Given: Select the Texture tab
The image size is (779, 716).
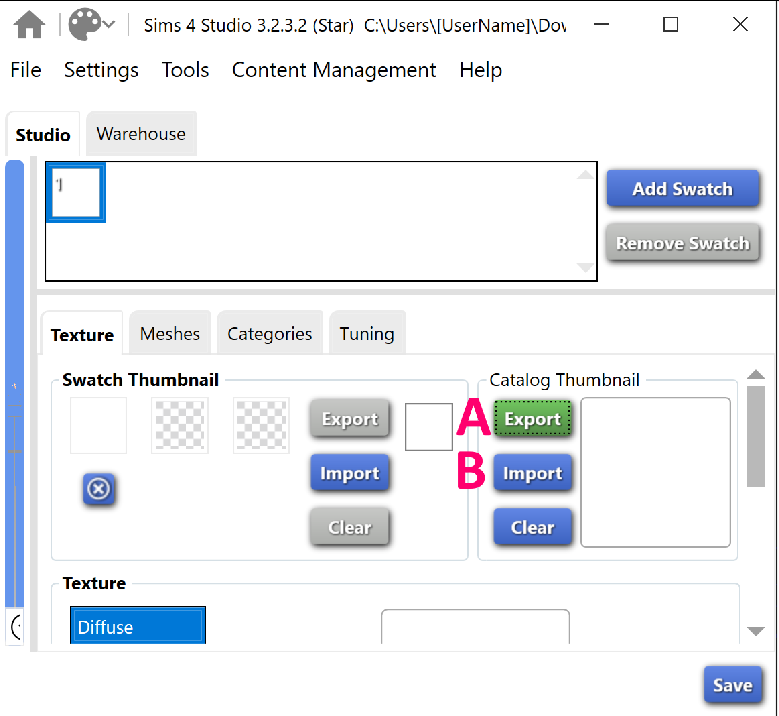Looking at the screenshot, I should point(82,334).
